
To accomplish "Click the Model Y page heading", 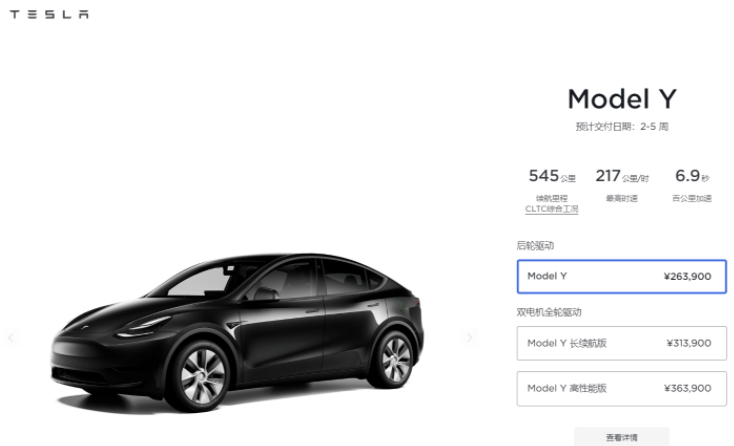I will 622,99.
